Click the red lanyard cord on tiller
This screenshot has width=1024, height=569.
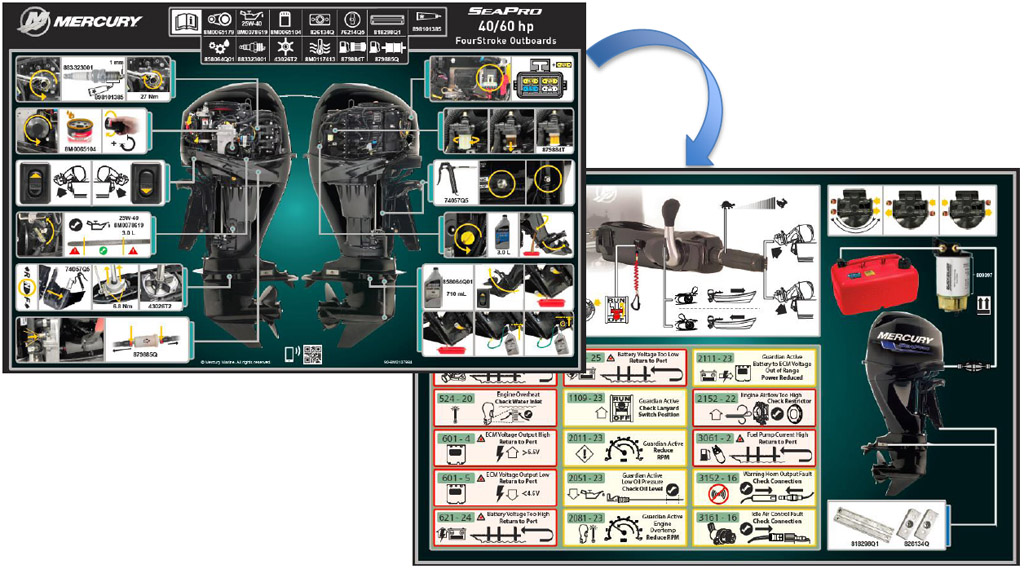pos(635,274)
